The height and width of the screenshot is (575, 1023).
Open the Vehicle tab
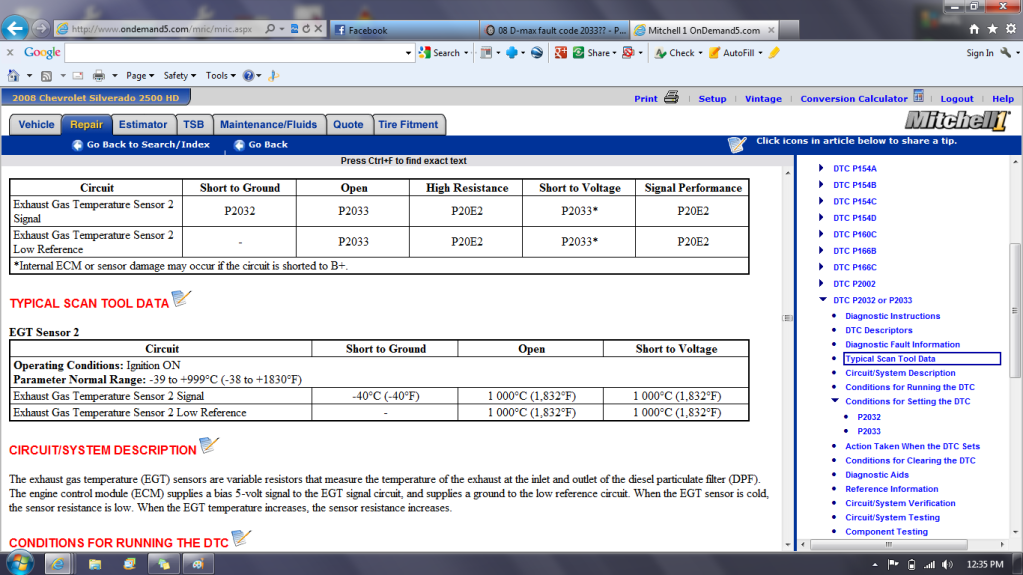pyautogui.click(x=36, y=125)
